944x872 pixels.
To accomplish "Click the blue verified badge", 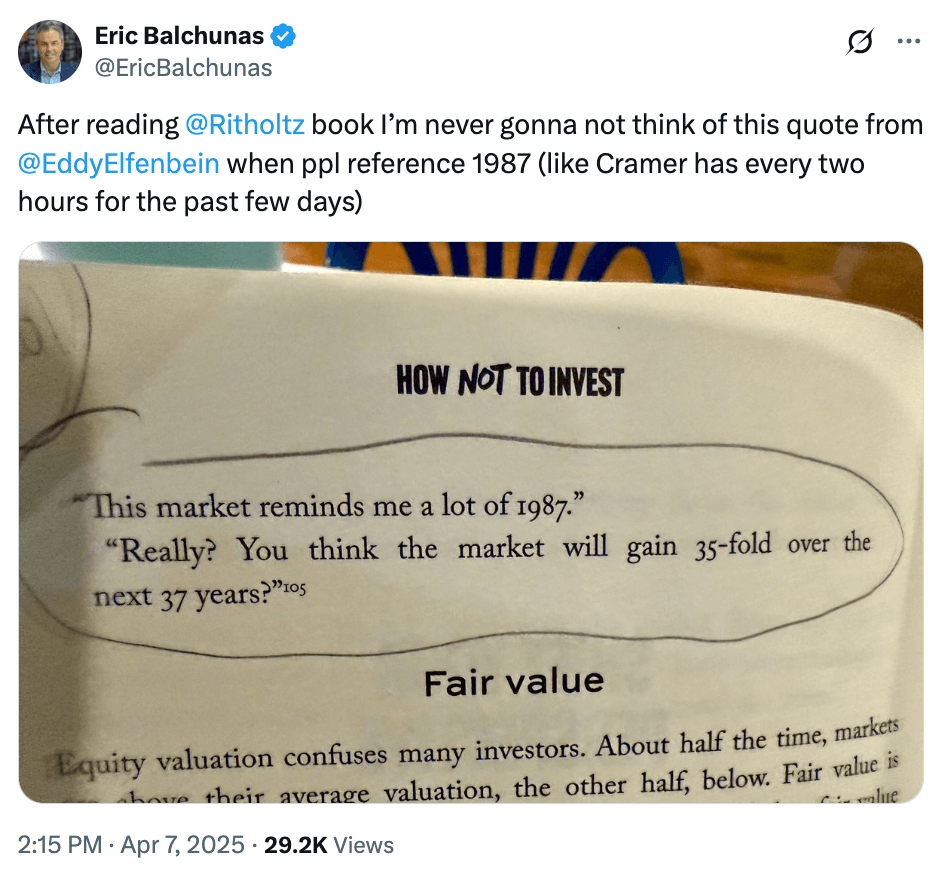I will coord(284,37).
